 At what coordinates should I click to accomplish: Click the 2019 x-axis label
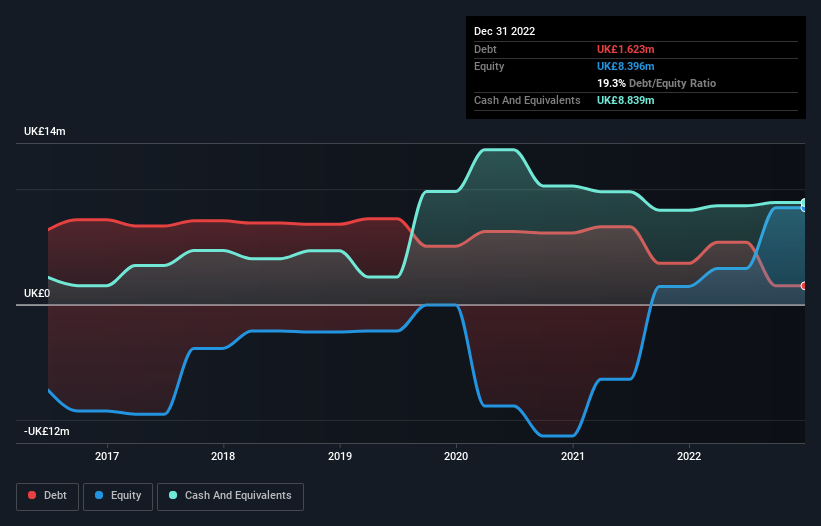[x=340, y=456]
